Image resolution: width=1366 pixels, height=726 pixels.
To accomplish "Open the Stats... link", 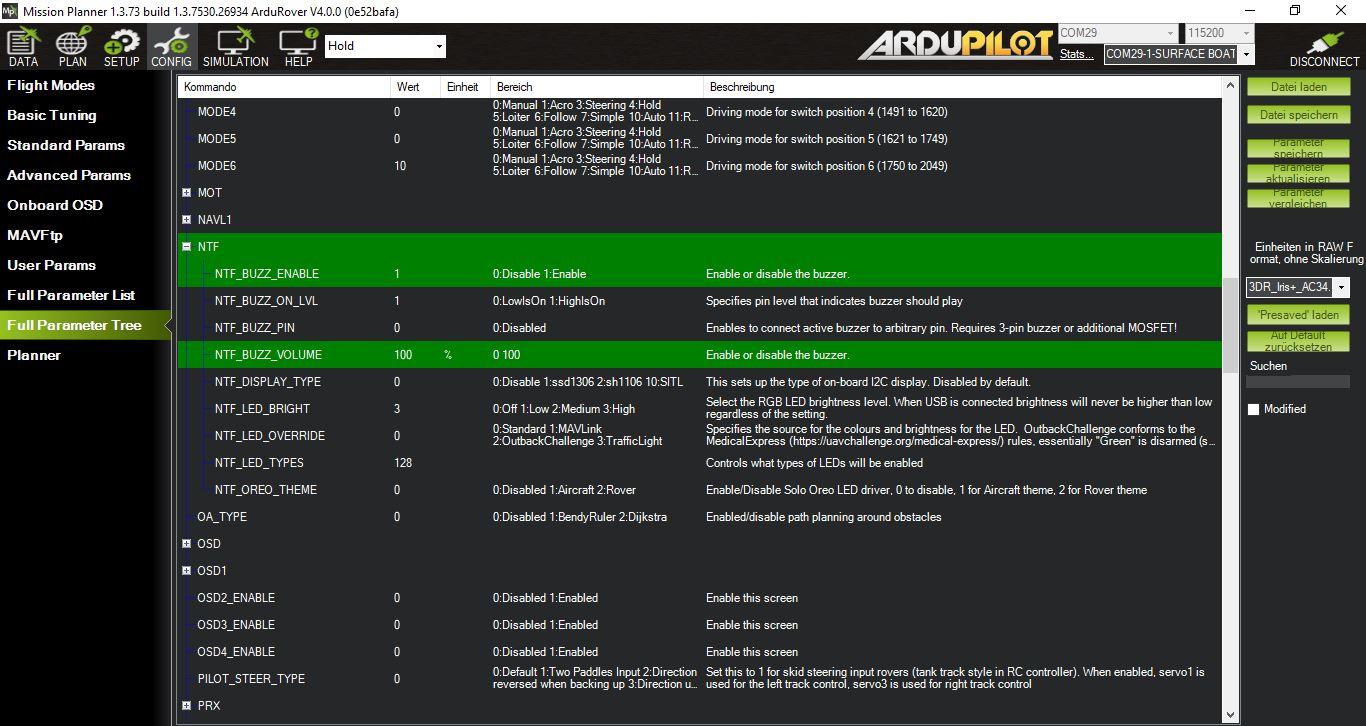I will coord(1076,54).
